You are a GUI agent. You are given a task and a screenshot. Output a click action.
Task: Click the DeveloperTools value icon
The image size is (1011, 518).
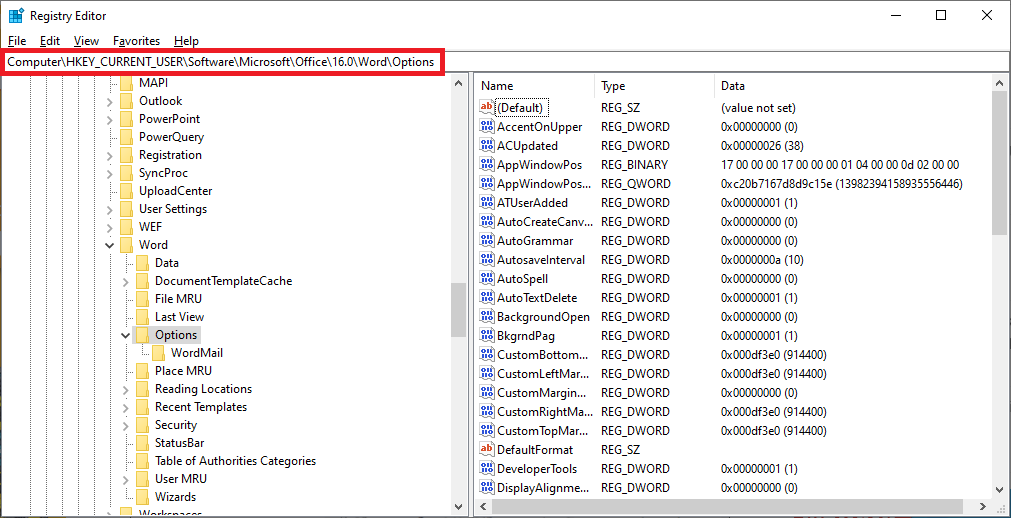coord(486,468)
